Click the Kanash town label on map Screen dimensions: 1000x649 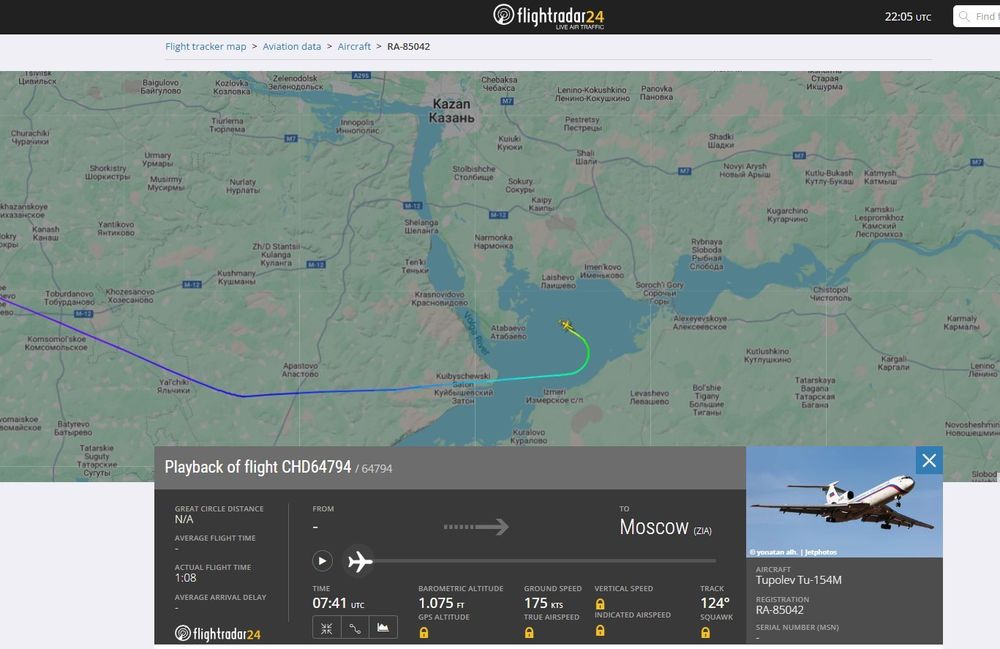[x=46, y=233]
